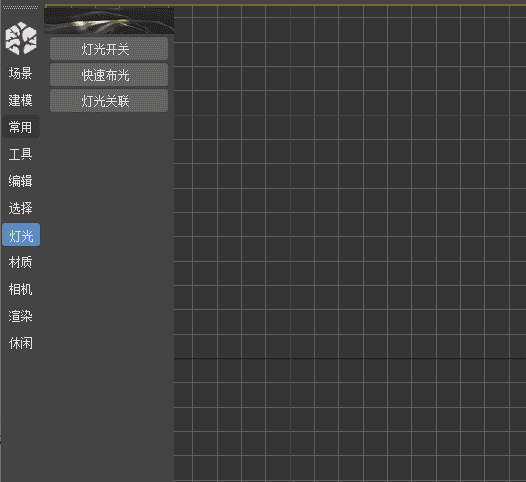Image resolution: width=526 pixels, height=482 pixels.
Task: Click the dotted drag handle above the logo
Action: click(x=20, y=7)
